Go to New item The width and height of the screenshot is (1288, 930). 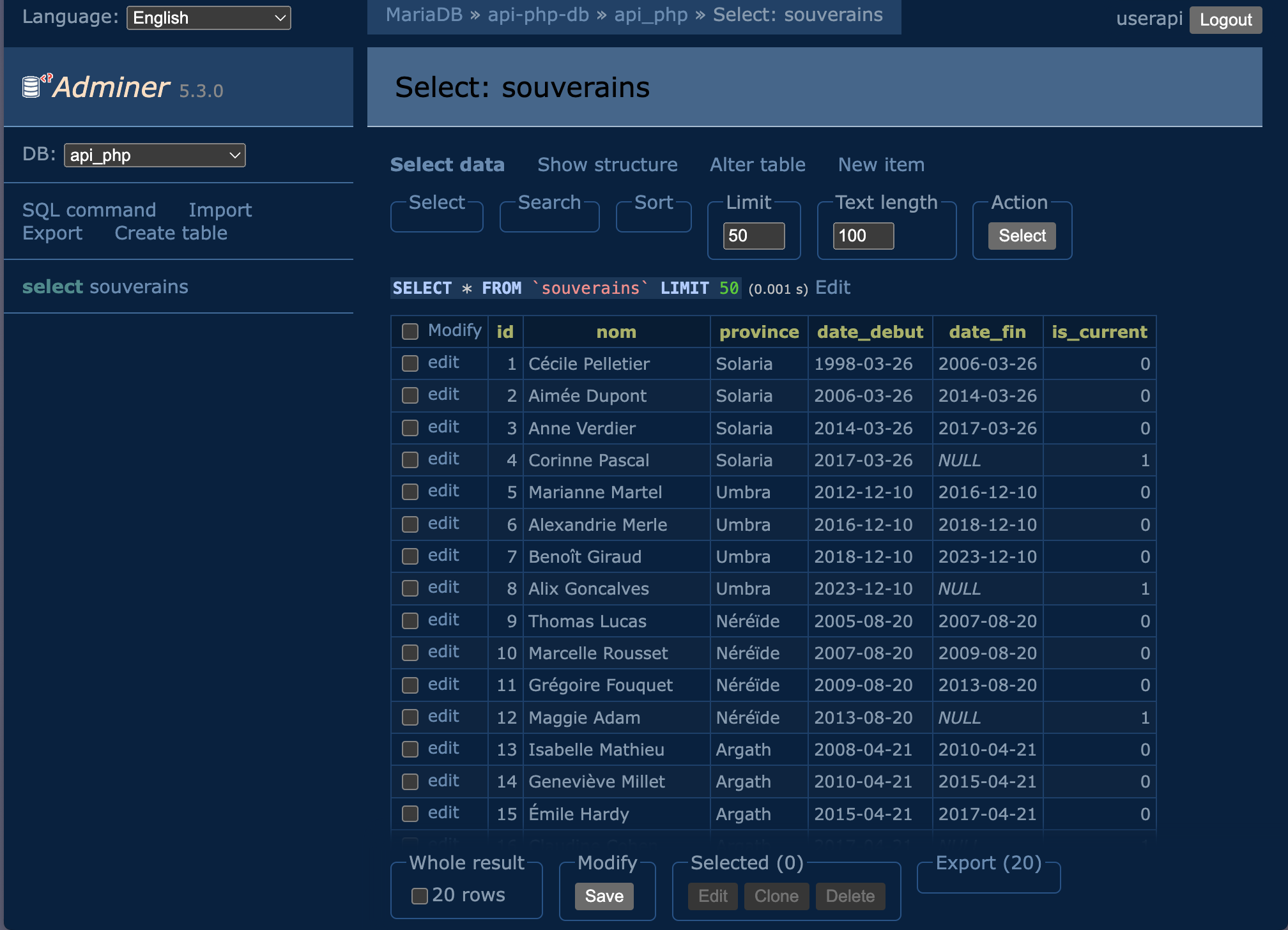[x=881, y=165]
